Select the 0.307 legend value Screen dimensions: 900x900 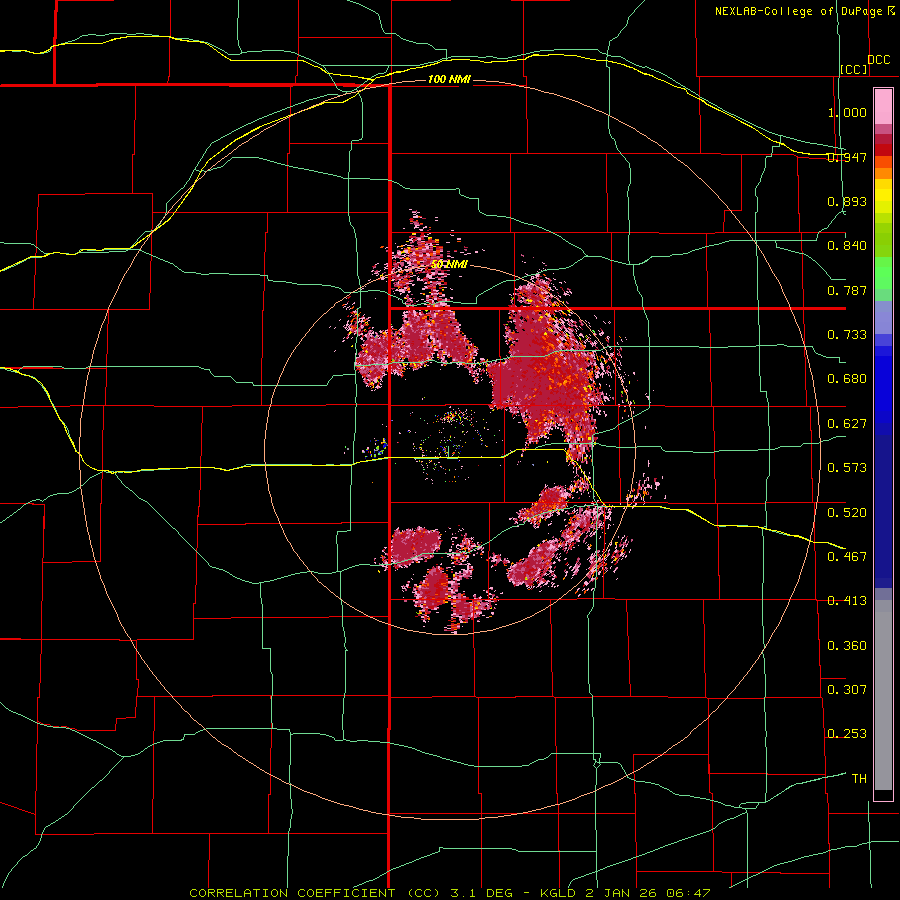(x=847, y=690)
